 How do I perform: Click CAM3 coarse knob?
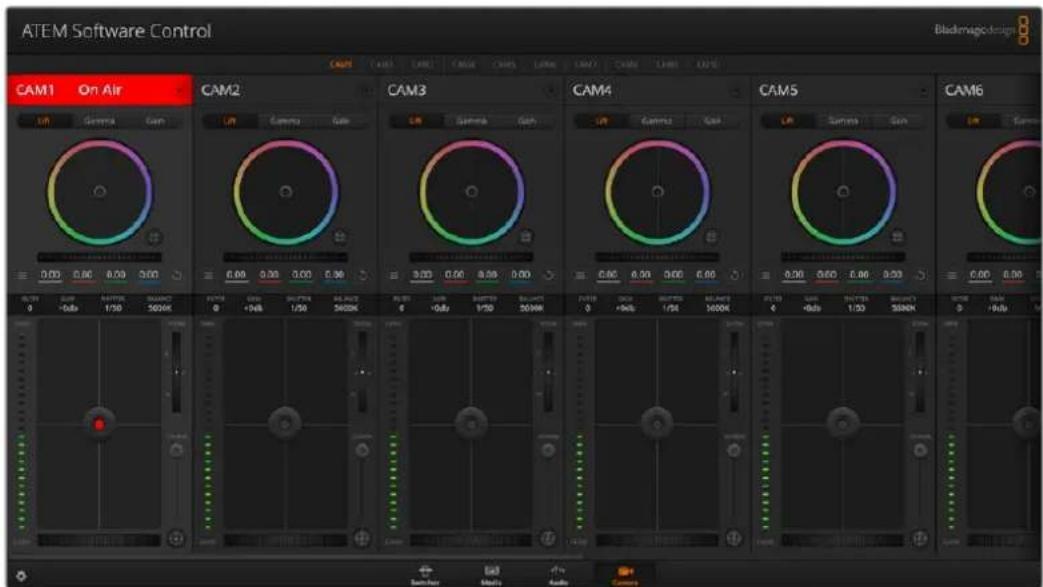[548, 451]
